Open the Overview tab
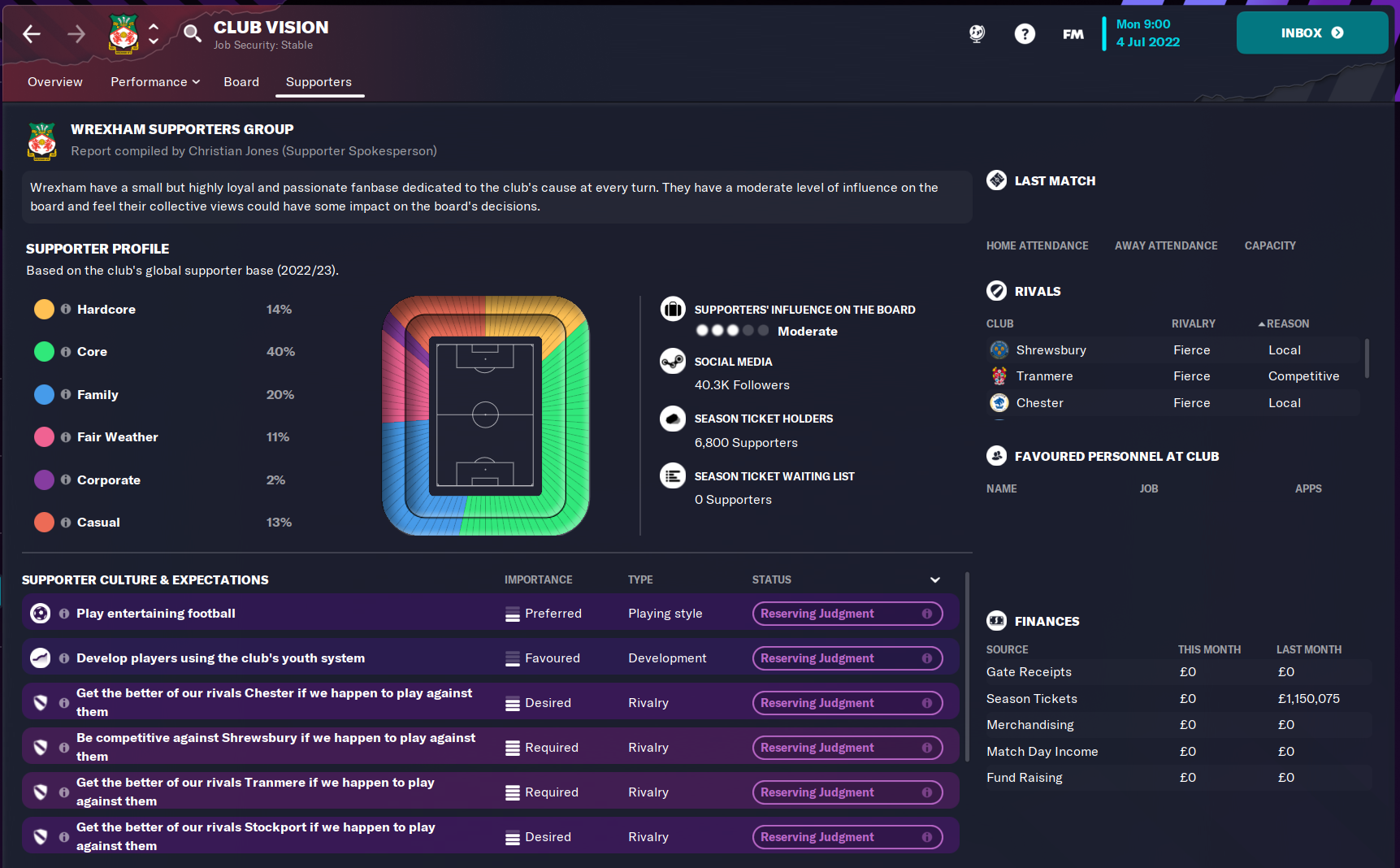This screenshot has height=868, width=1400. point(55,82)
